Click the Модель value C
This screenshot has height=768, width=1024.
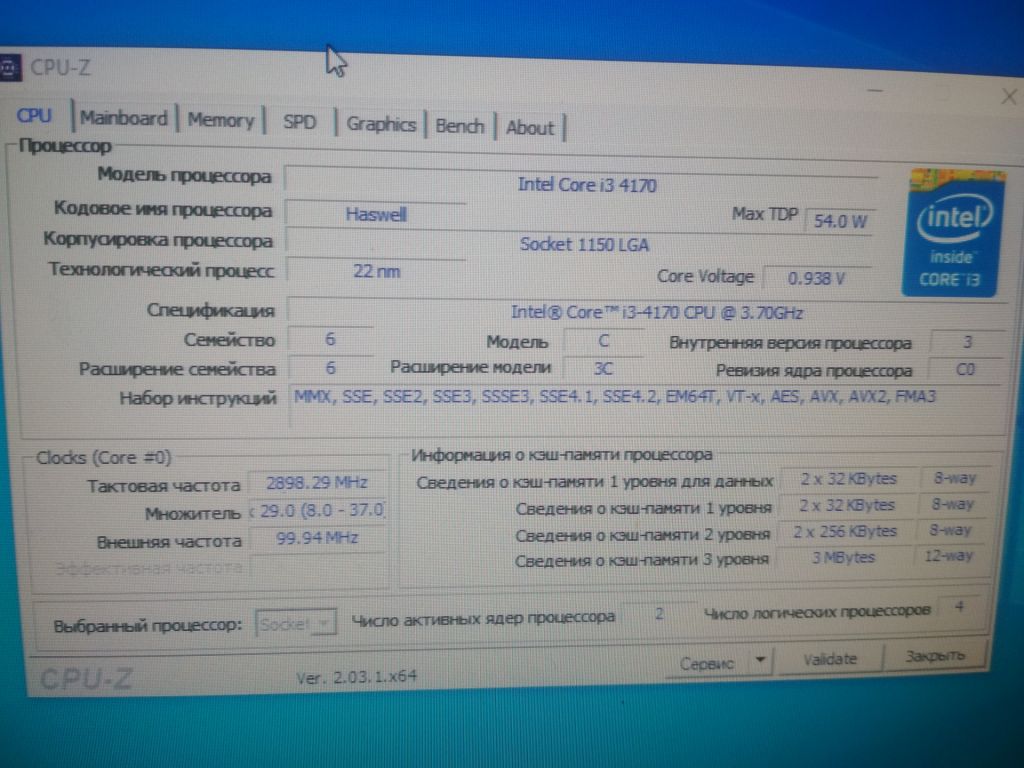click(x=603, y=341)
